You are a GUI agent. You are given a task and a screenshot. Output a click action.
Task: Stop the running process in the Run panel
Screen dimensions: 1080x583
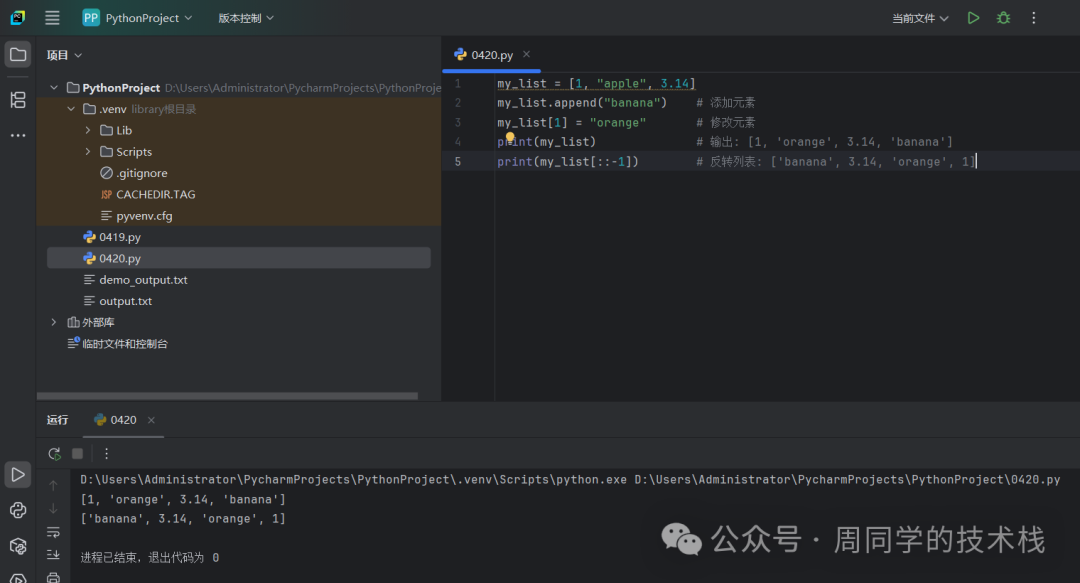[77, 453]
